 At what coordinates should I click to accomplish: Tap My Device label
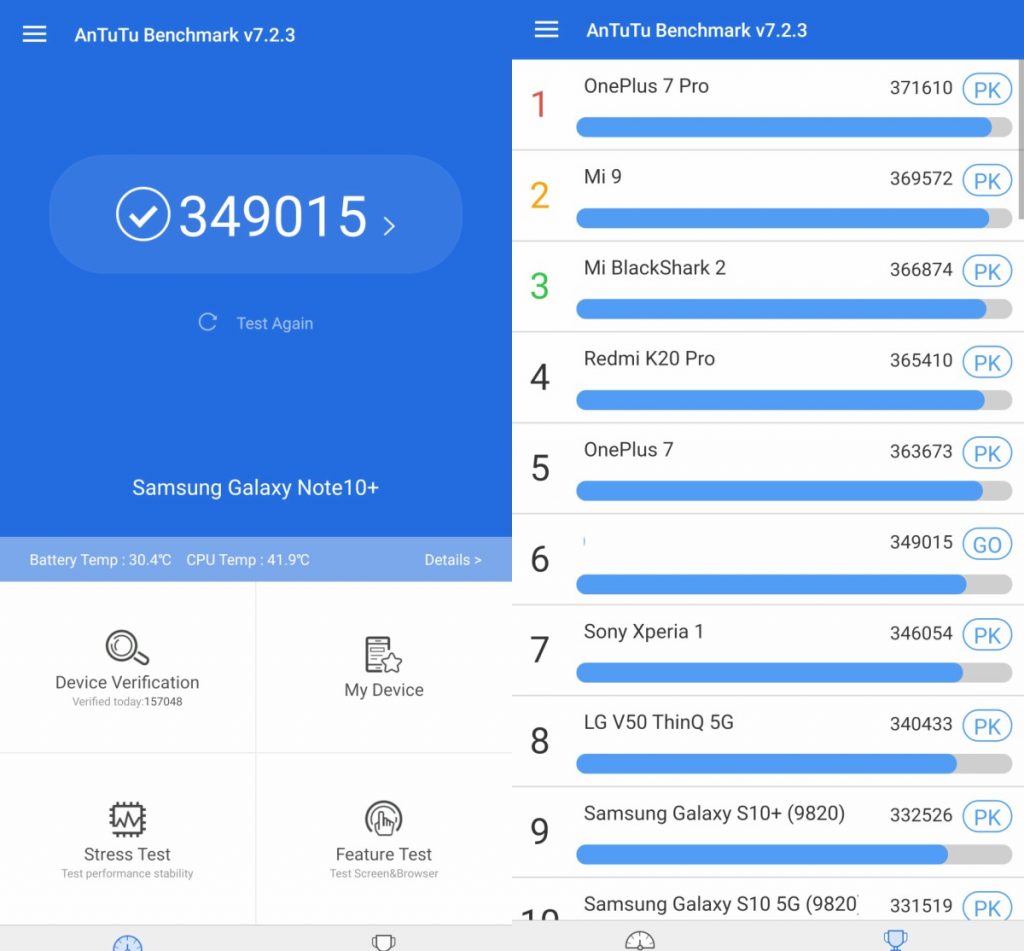[384, 690]
